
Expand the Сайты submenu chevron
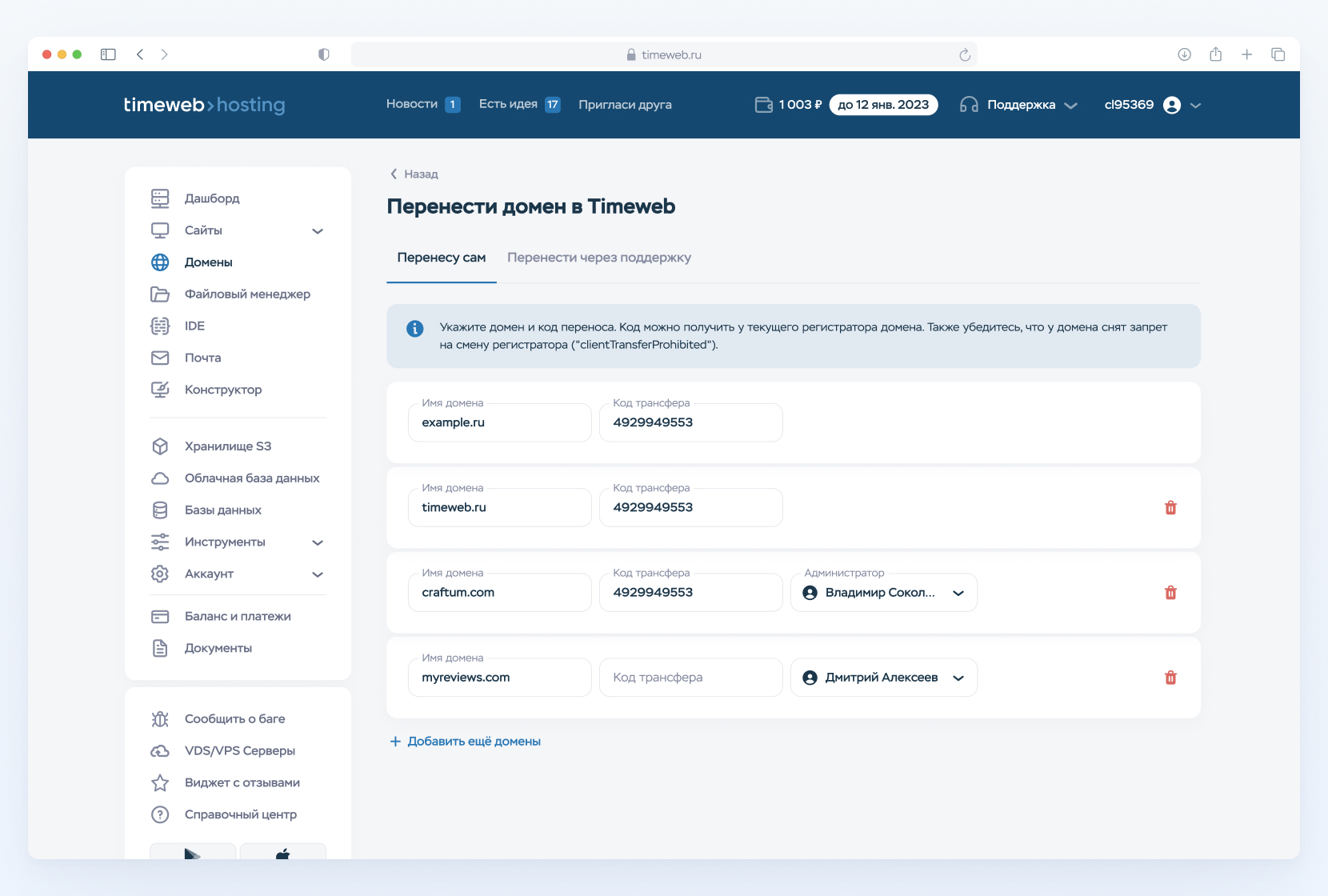click(318, 231)
